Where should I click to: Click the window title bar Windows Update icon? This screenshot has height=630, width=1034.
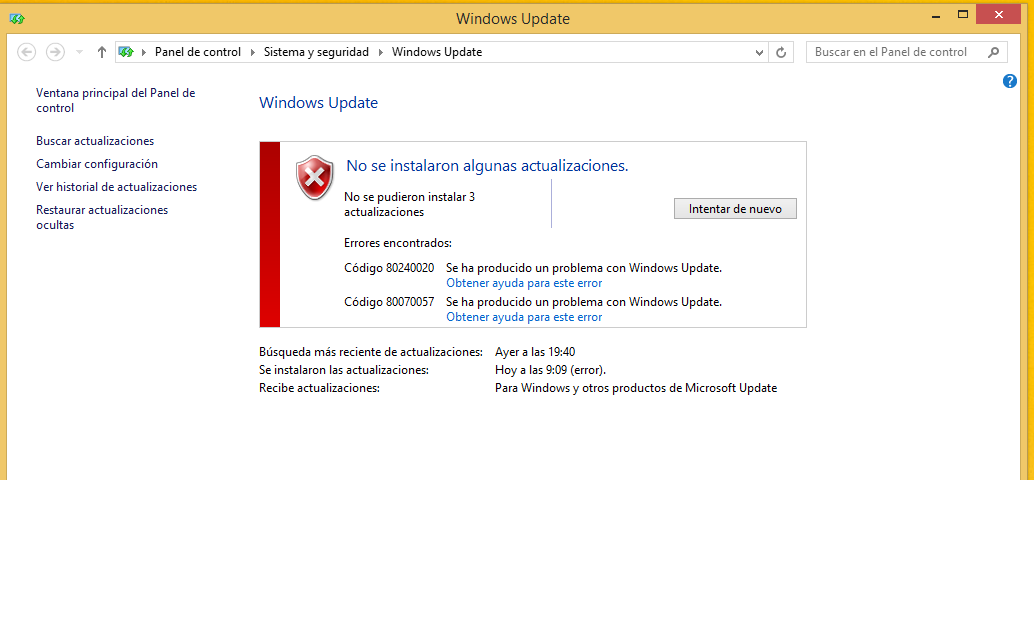(17, 18)
